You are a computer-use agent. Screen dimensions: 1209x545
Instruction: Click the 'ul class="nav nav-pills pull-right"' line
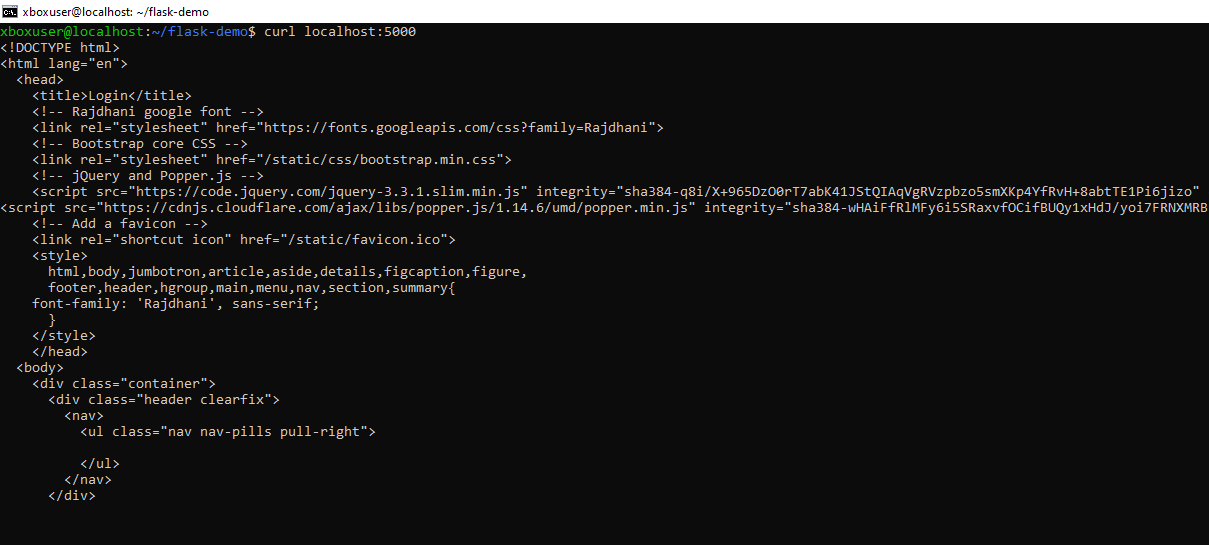(x=227, y=432)
